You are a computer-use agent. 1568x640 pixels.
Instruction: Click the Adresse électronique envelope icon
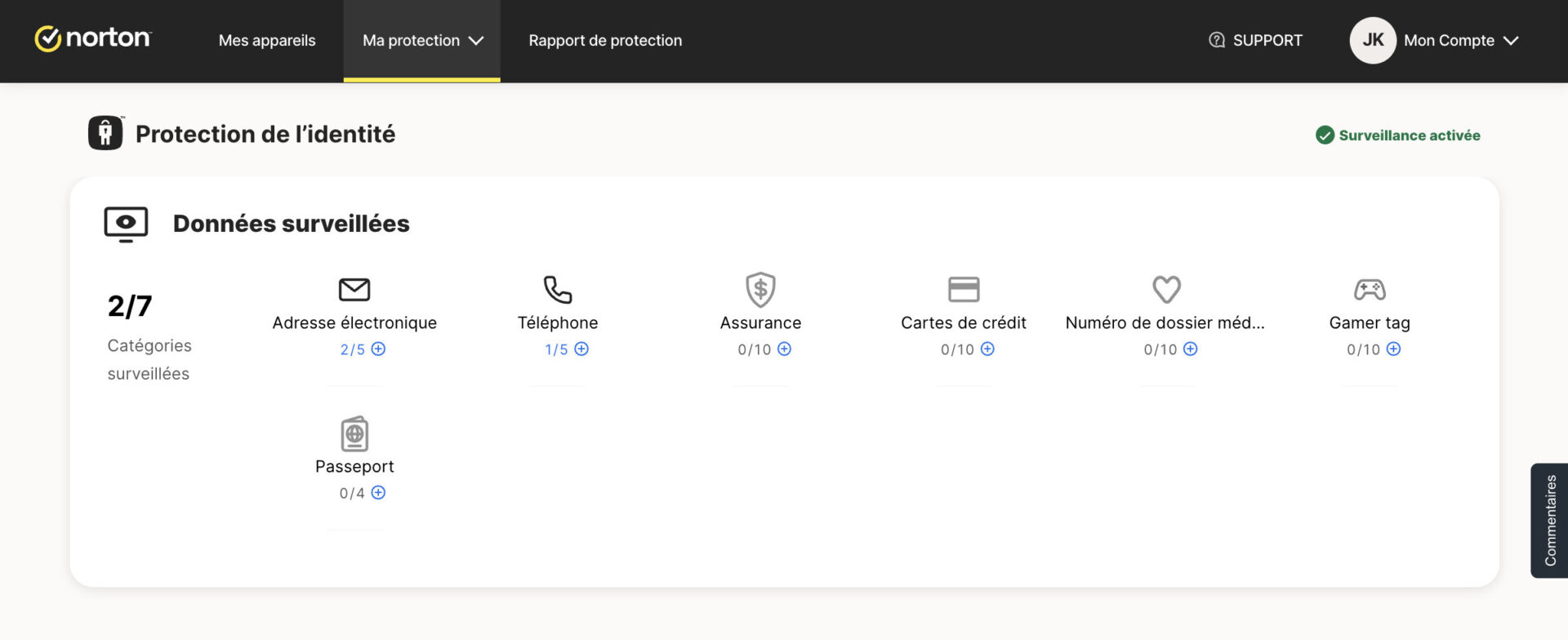pyautogui.click(x=354, y=289)
